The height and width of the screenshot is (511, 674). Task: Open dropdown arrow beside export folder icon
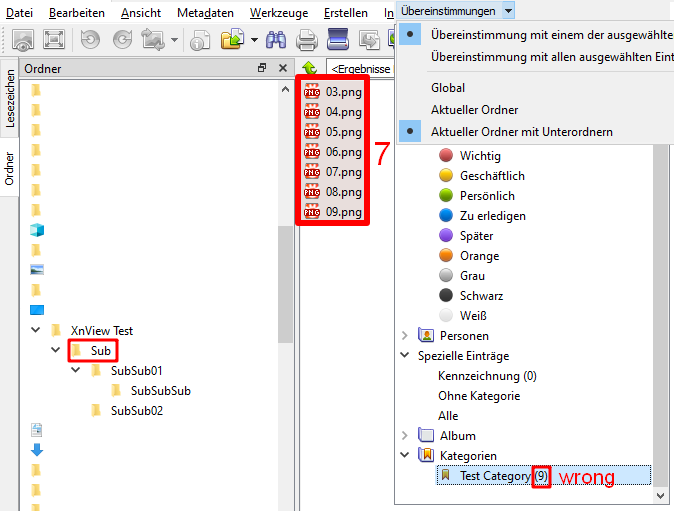coord(254,40)
